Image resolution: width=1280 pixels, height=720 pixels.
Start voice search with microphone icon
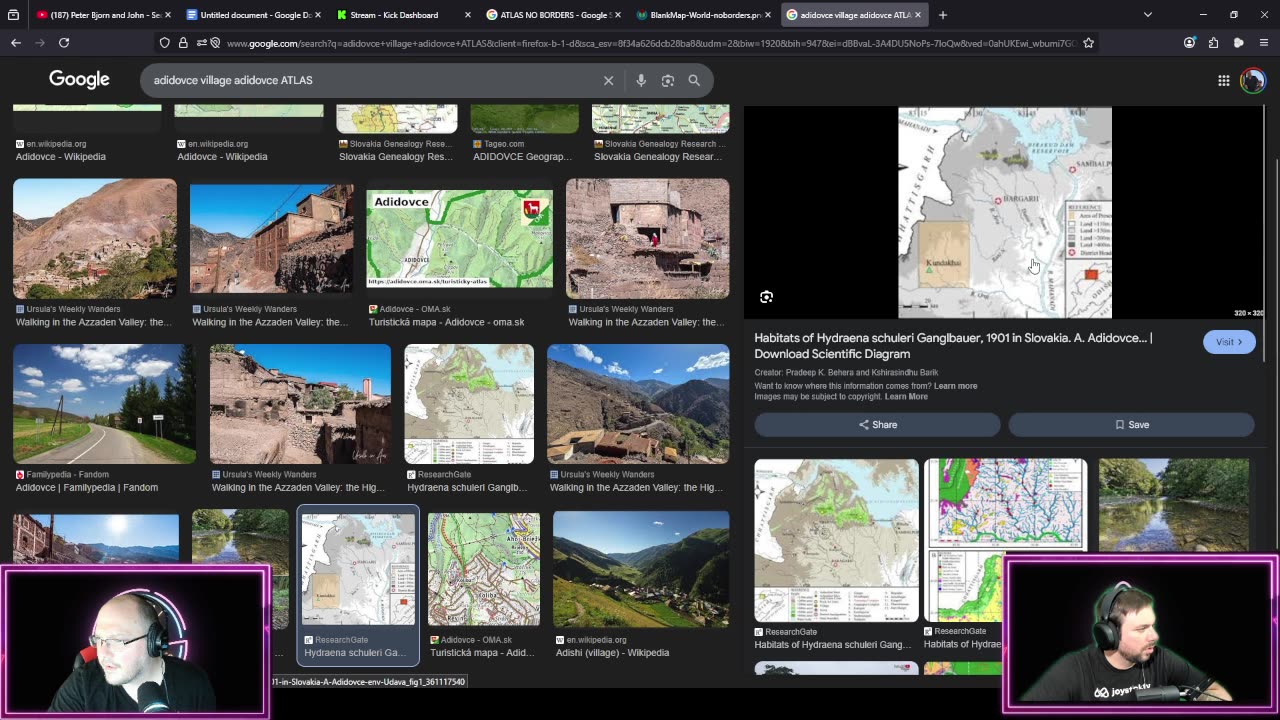[641, 80]
